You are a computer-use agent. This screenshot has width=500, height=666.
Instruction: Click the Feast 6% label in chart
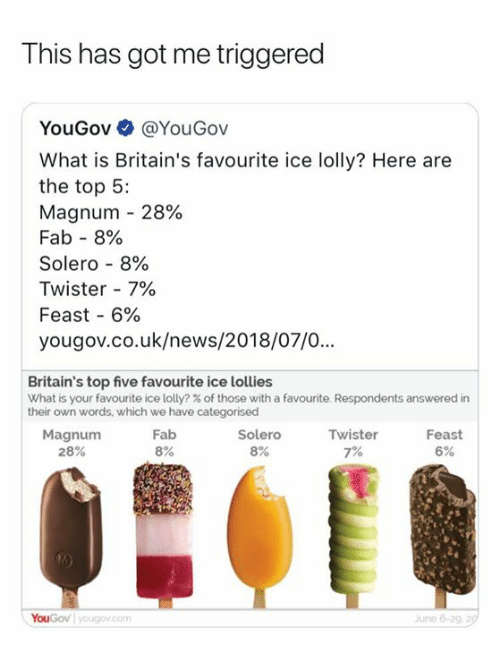444,443
